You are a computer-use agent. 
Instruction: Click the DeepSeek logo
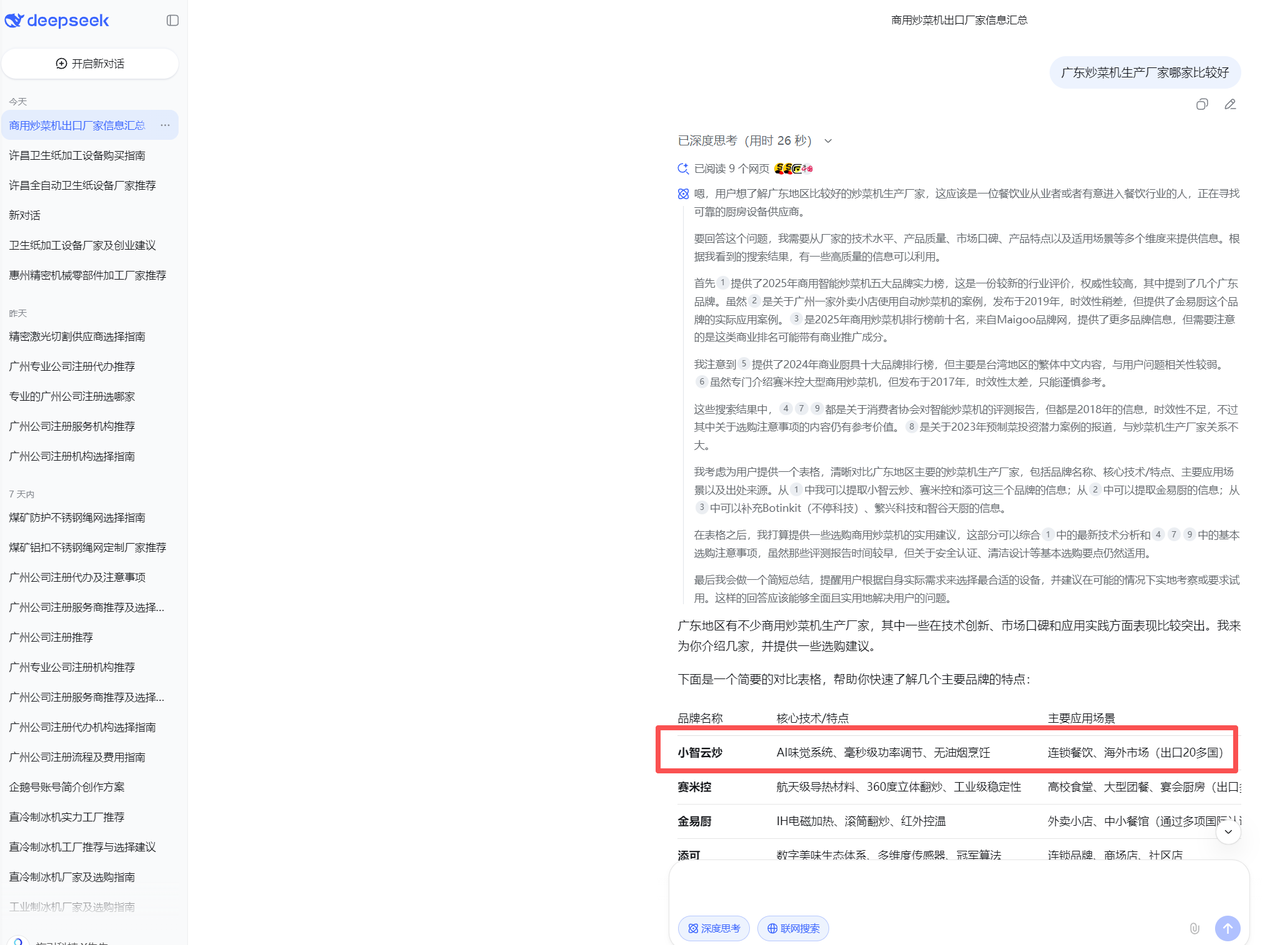click(57, 21)
